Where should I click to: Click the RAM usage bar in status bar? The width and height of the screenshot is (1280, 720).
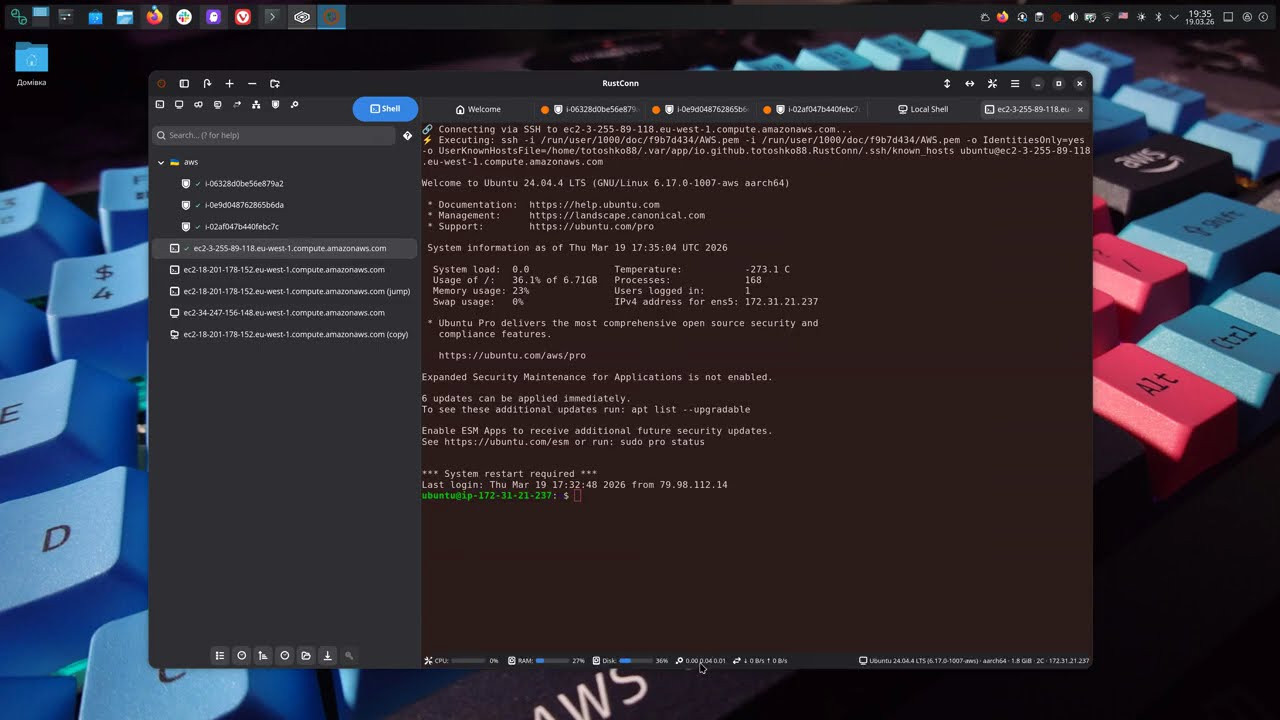pyautogui.click(x=552, y=661)
